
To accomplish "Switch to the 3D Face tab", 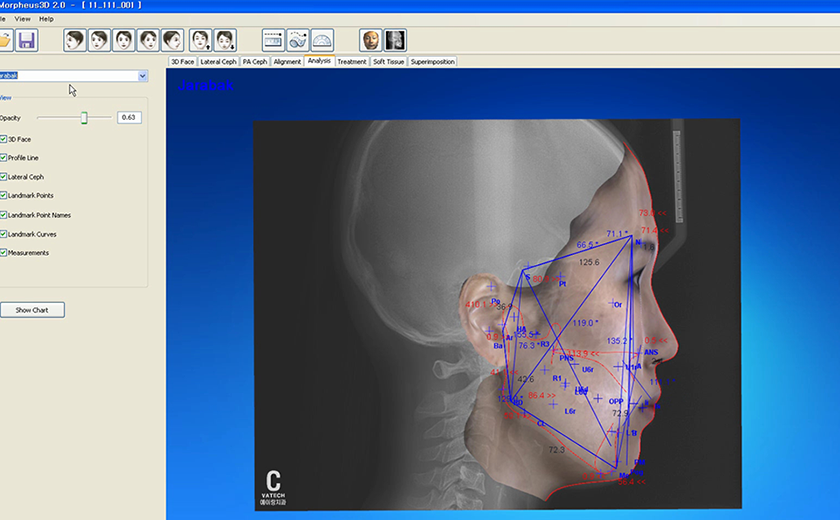I will [183, 62].
